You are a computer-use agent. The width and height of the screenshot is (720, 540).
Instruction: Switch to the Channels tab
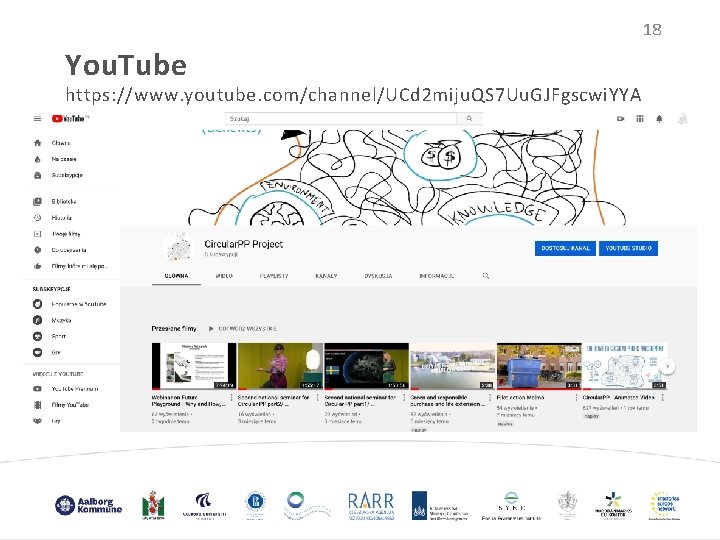click(x=326, y=276)
